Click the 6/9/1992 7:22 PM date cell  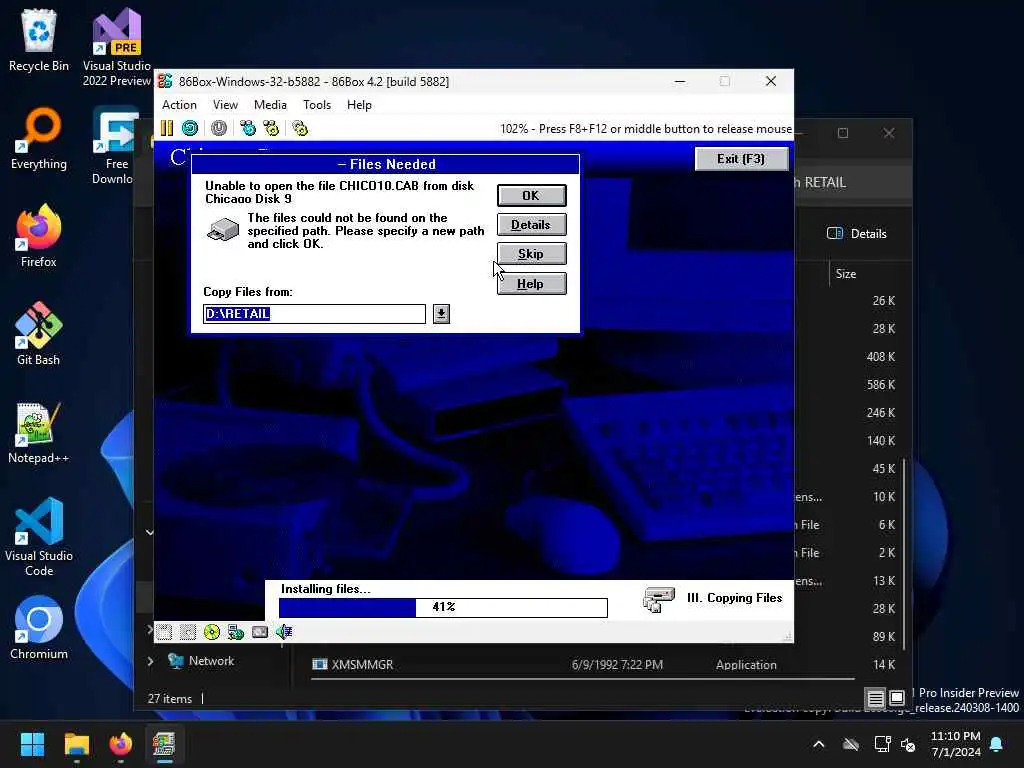tap(617, 664)
